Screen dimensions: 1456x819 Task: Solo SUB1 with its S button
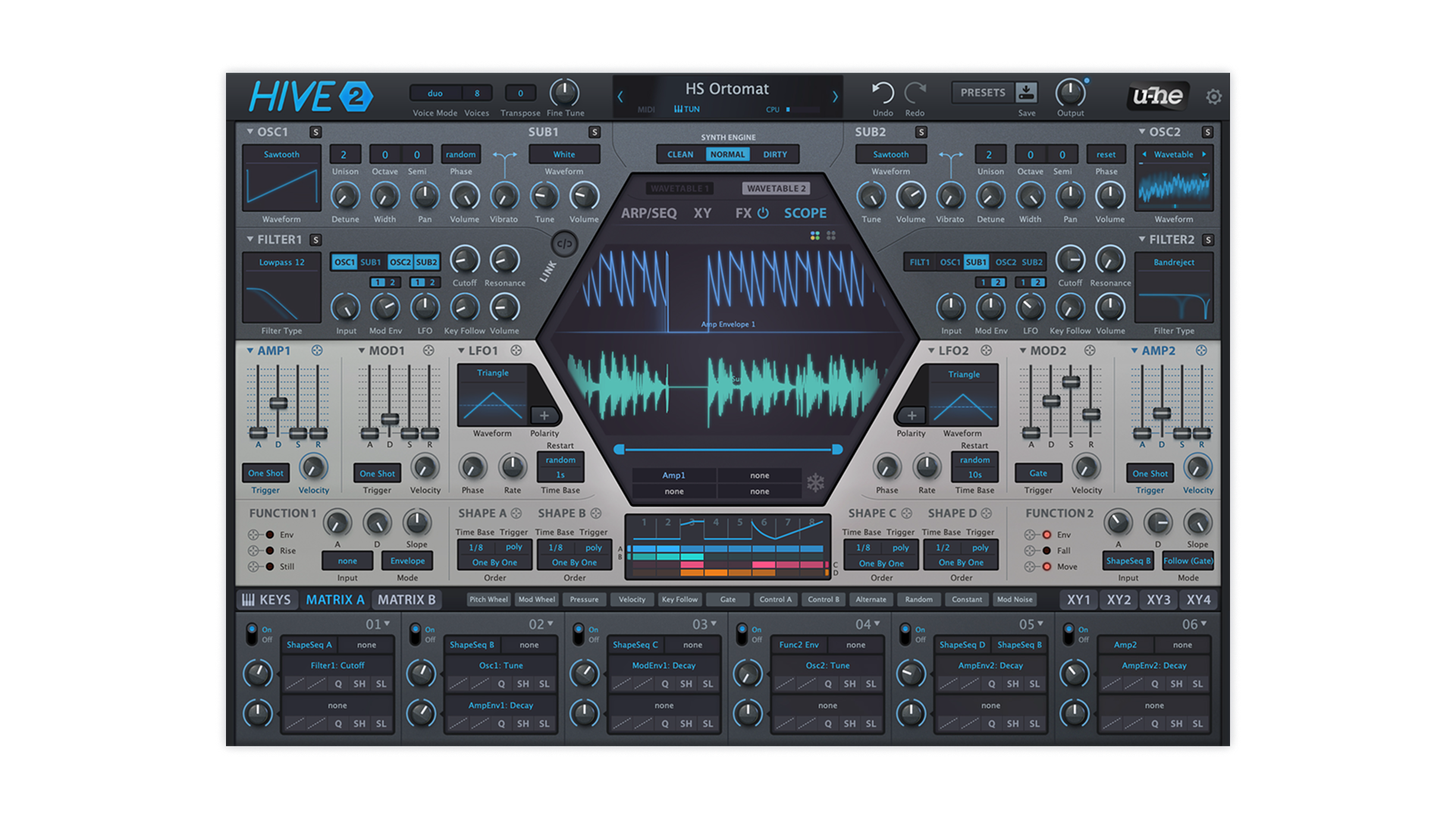pos(595,132)
